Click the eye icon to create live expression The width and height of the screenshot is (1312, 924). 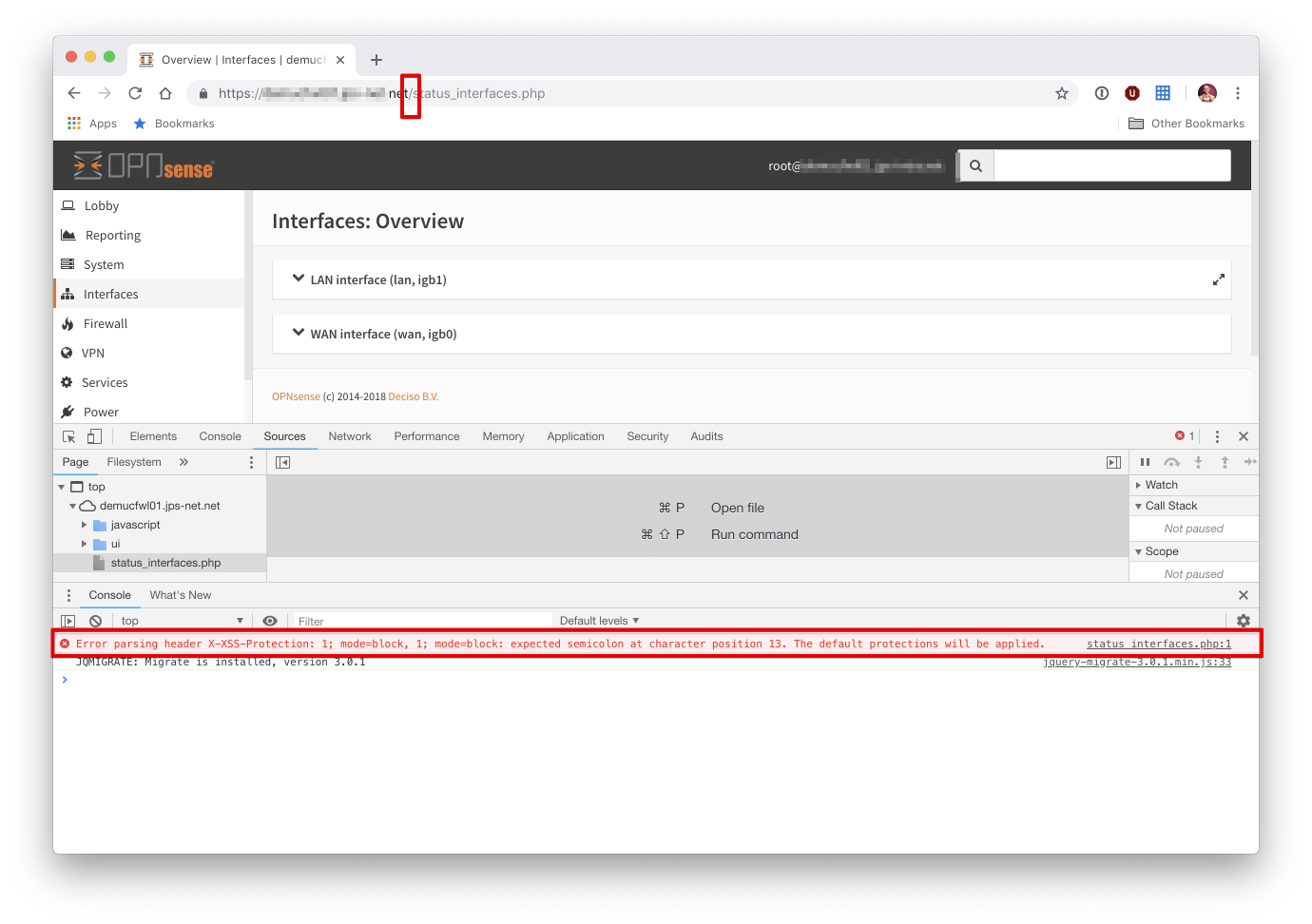[270, 620]
